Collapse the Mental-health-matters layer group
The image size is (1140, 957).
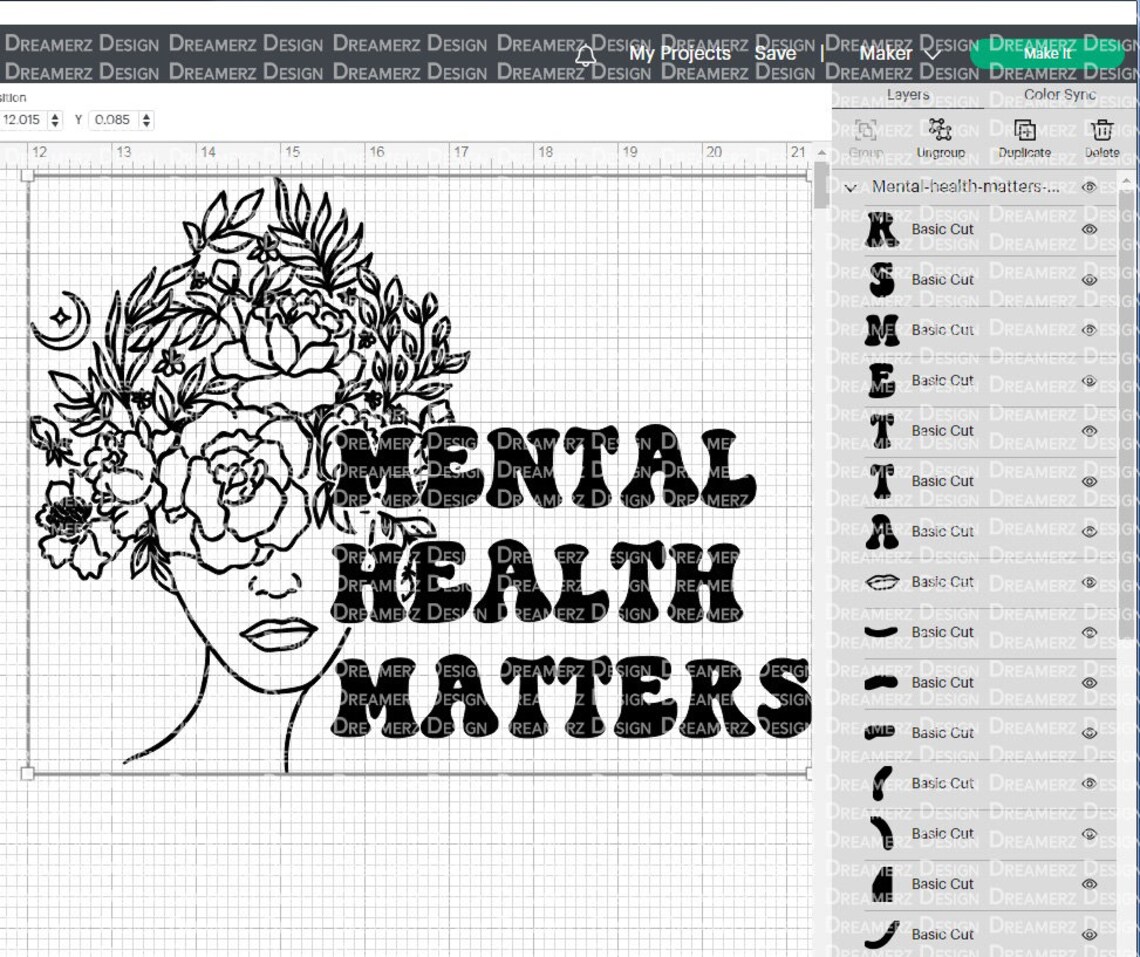[x=852, y=187]
